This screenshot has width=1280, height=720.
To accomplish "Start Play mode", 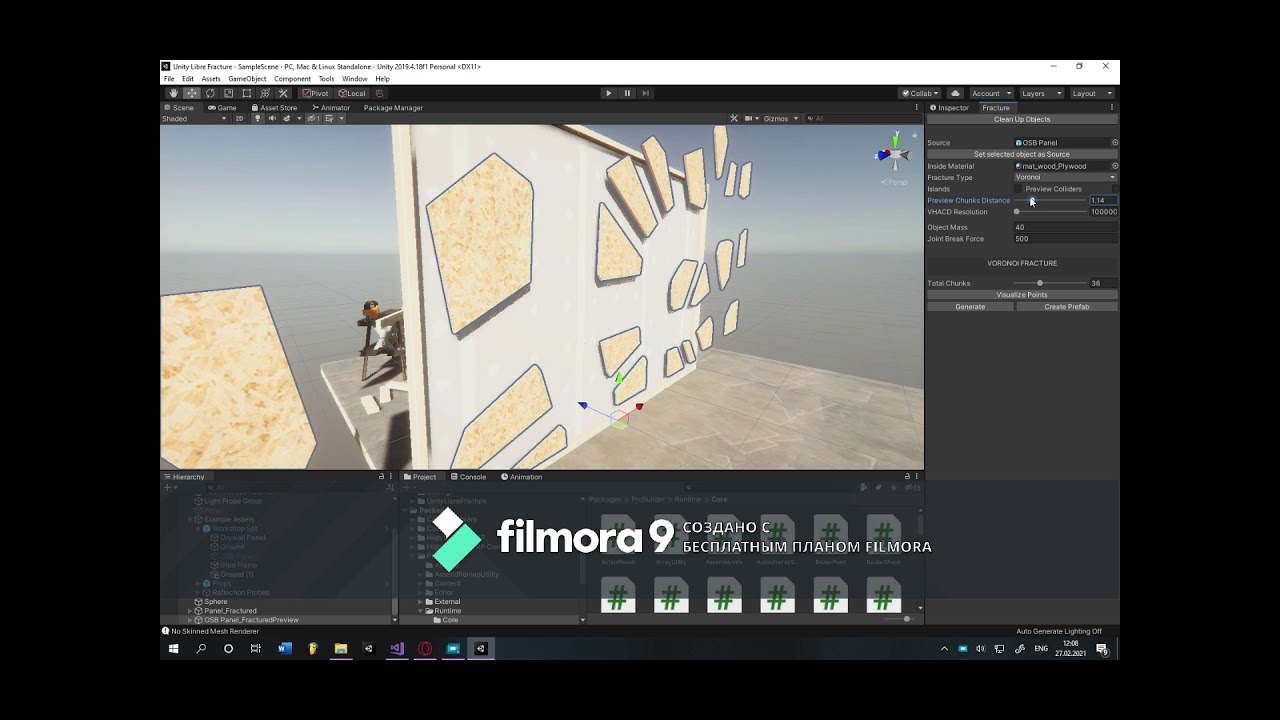I will 608,93.
